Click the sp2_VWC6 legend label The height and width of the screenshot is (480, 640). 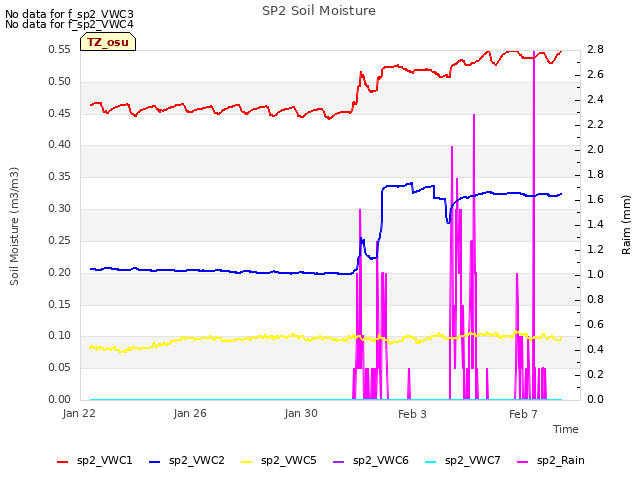(x=381, y=460)
